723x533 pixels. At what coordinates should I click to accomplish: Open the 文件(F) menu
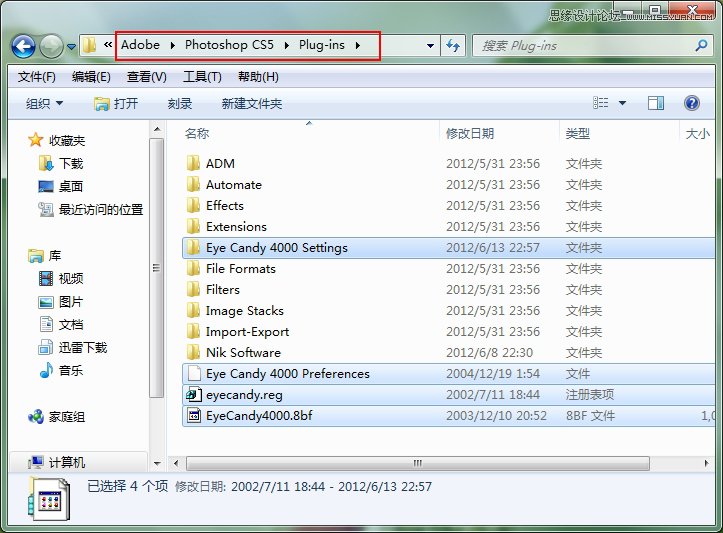[x=37, y=77]
